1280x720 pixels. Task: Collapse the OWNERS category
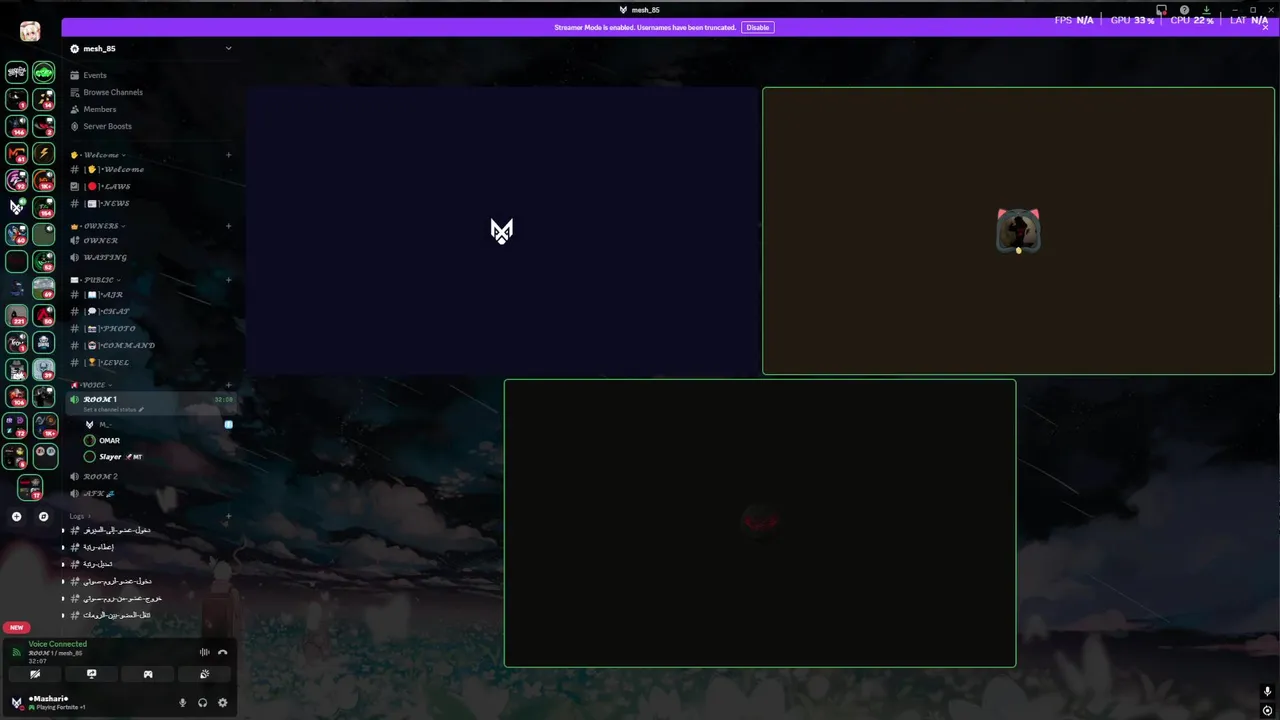click(x=96, y=226)
